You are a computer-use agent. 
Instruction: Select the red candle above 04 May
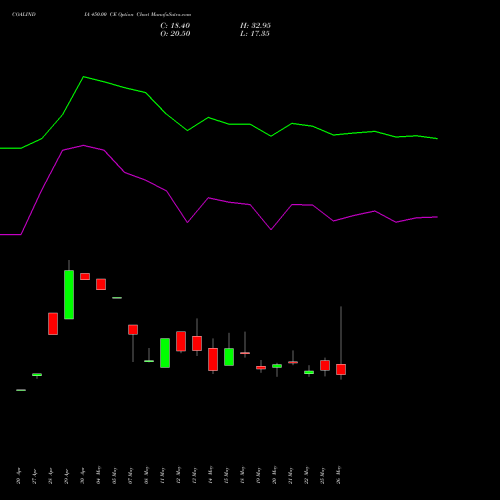click(101, 284)
